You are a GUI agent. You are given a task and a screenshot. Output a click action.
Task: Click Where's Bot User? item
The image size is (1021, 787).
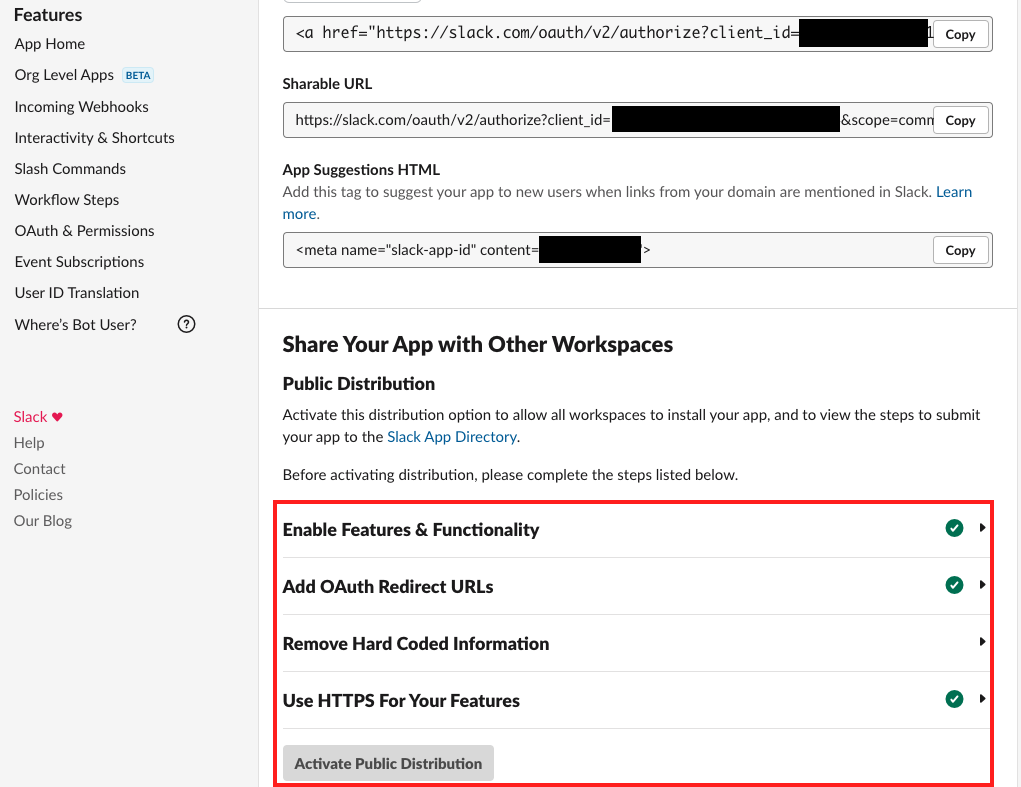pos(76,324)
